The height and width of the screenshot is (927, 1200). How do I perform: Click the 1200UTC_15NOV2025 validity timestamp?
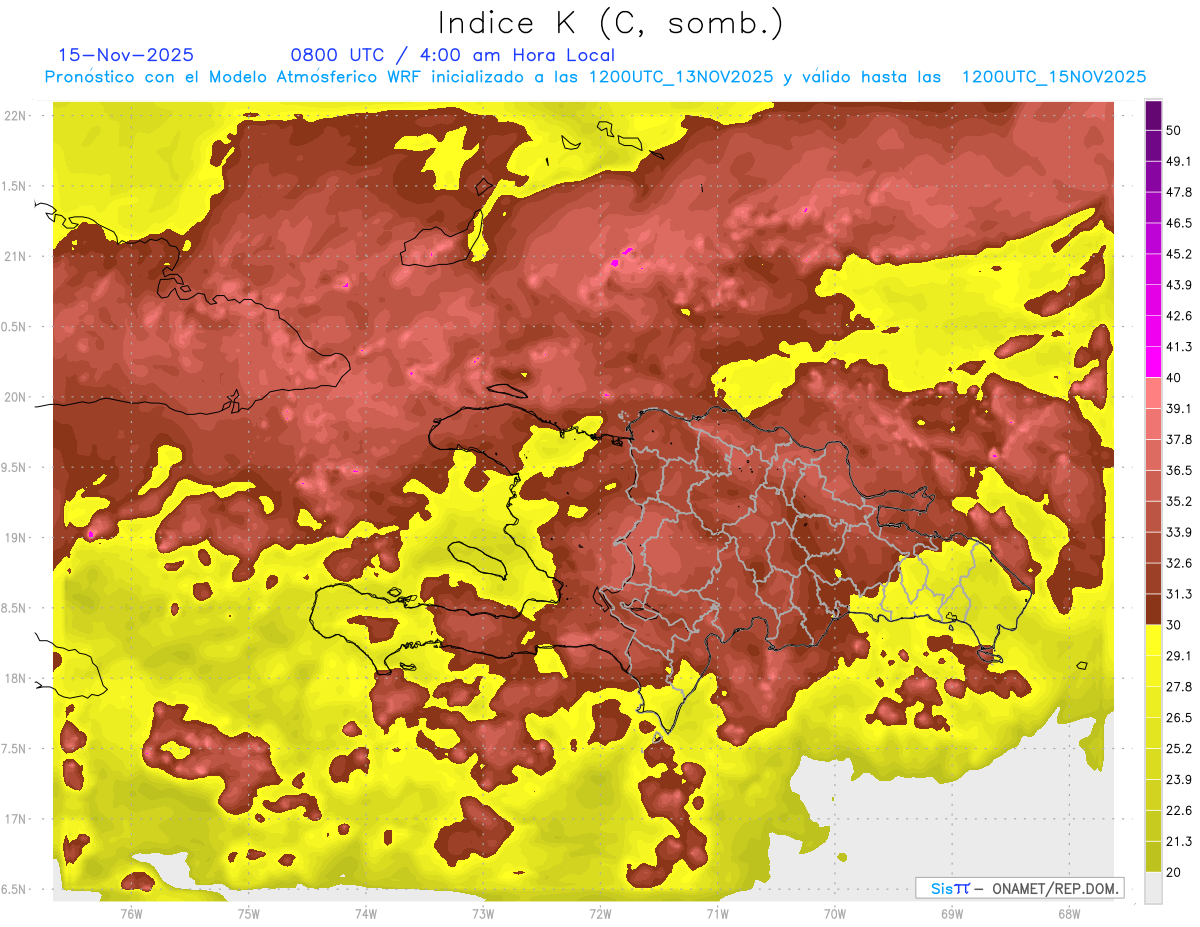tap(1053, 77)
